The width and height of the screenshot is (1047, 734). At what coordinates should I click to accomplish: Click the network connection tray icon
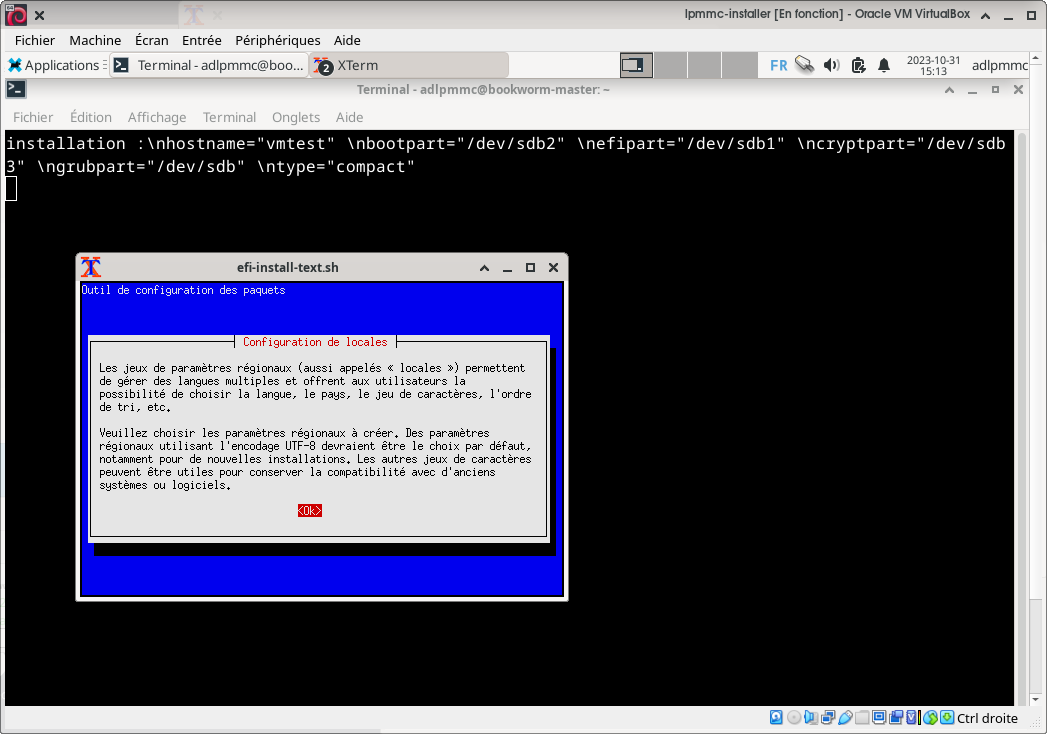point(804,65)
